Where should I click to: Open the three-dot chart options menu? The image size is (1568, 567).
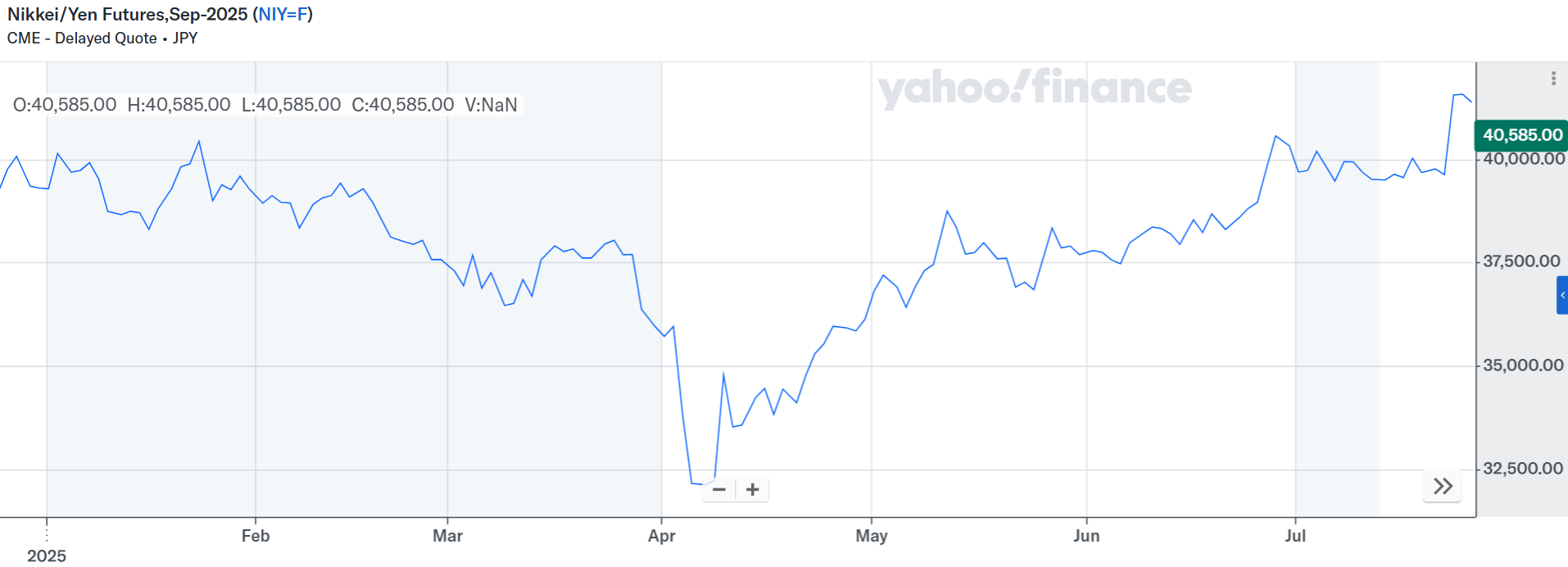(1553, 79)
